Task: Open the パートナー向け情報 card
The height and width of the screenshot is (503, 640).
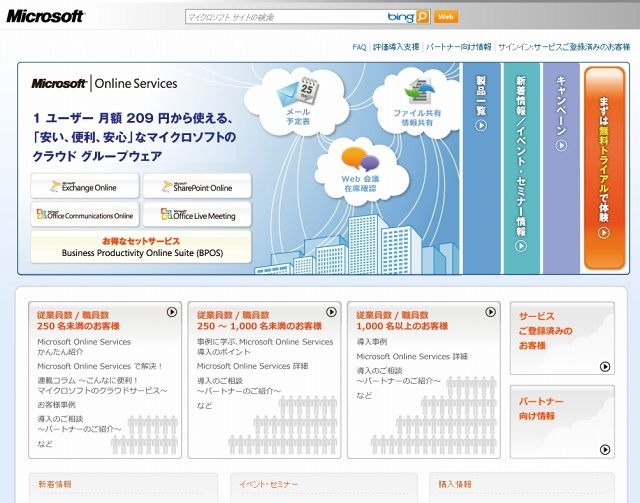Action: 562,422
